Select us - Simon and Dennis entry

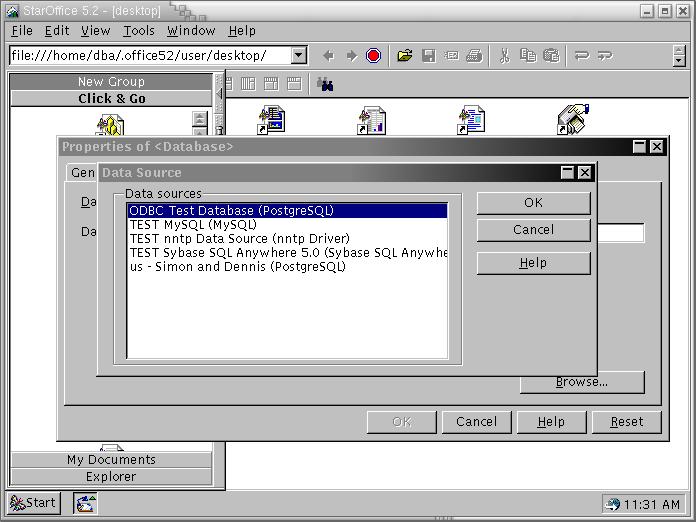(x=288, y=267)
